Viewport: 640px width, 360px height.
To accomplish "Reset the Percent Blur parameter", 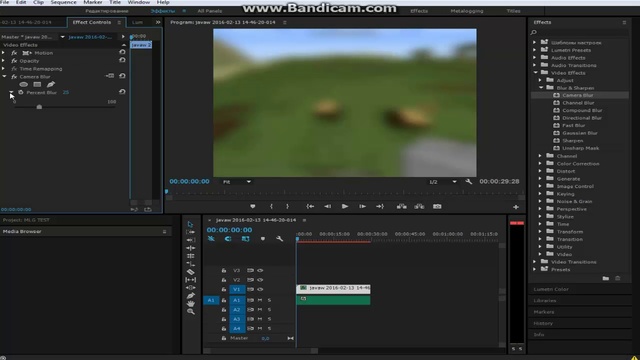I will point(122,92).
